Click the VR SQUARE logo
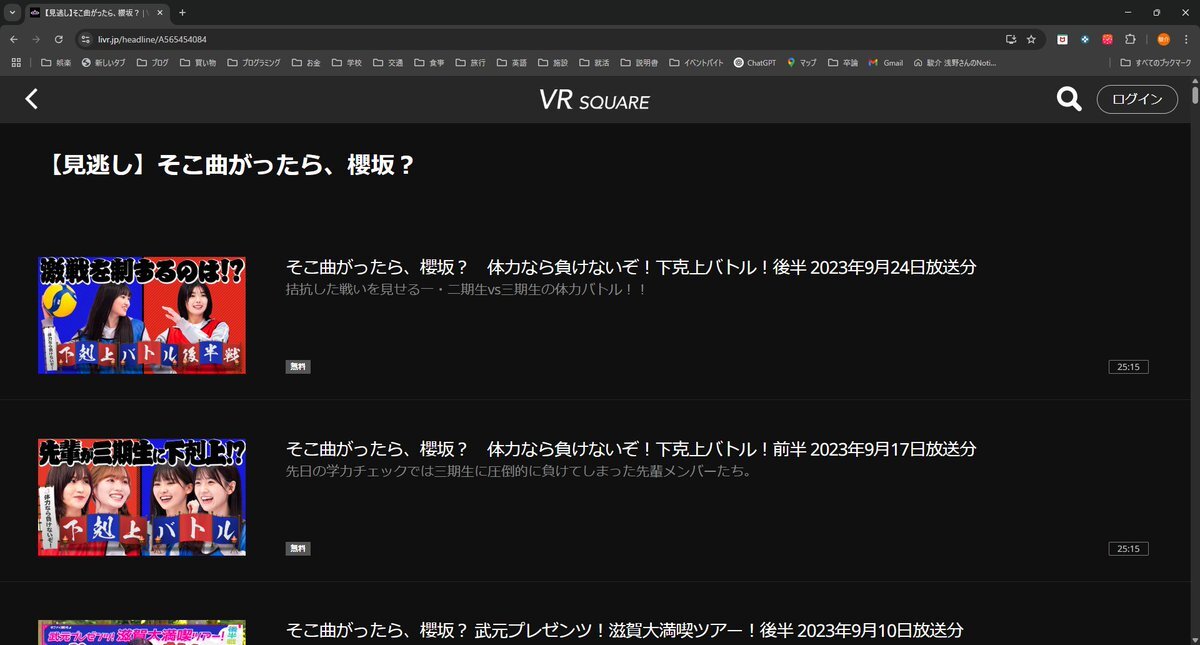1200x645 pixels. 594,100
